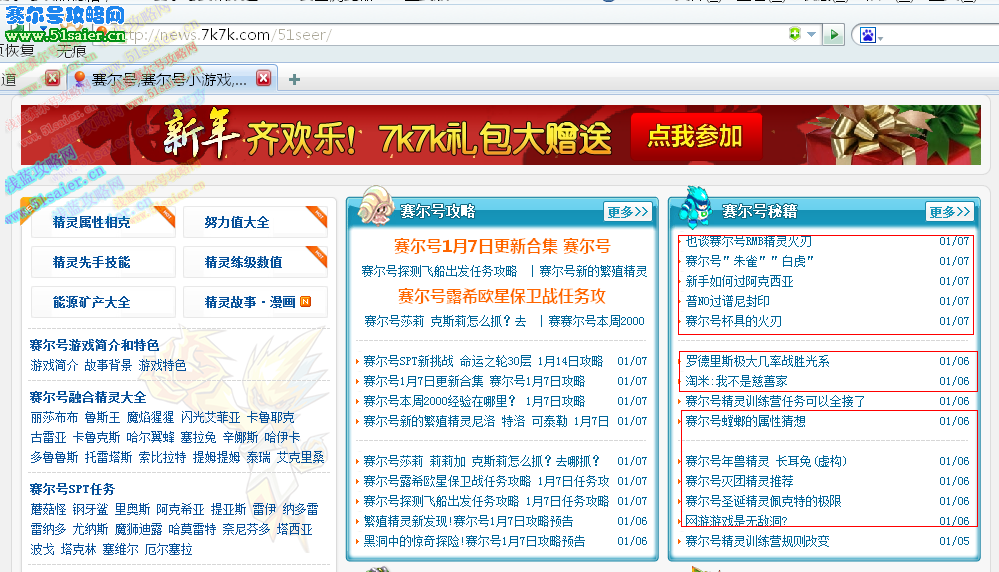Expand the address bar dropdown arrow

point(811,34)
